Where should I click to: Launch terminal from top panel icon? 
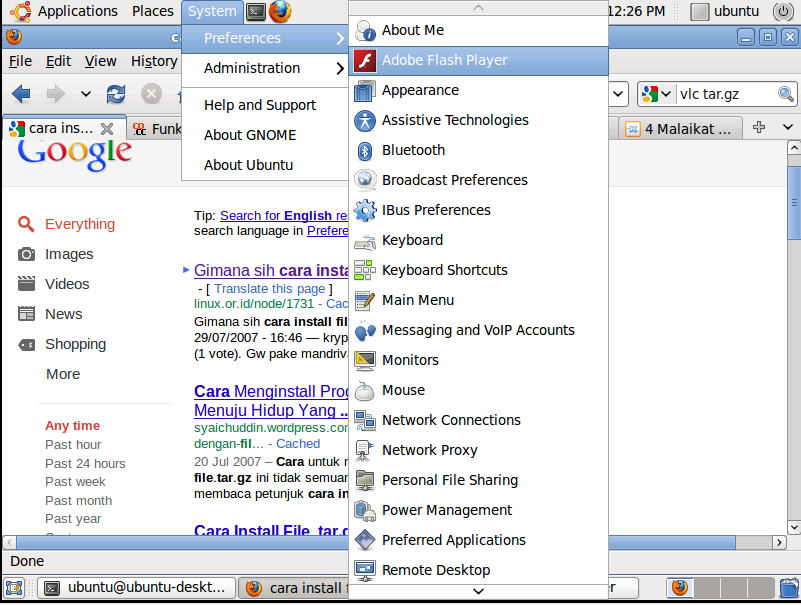click(255, 11)
